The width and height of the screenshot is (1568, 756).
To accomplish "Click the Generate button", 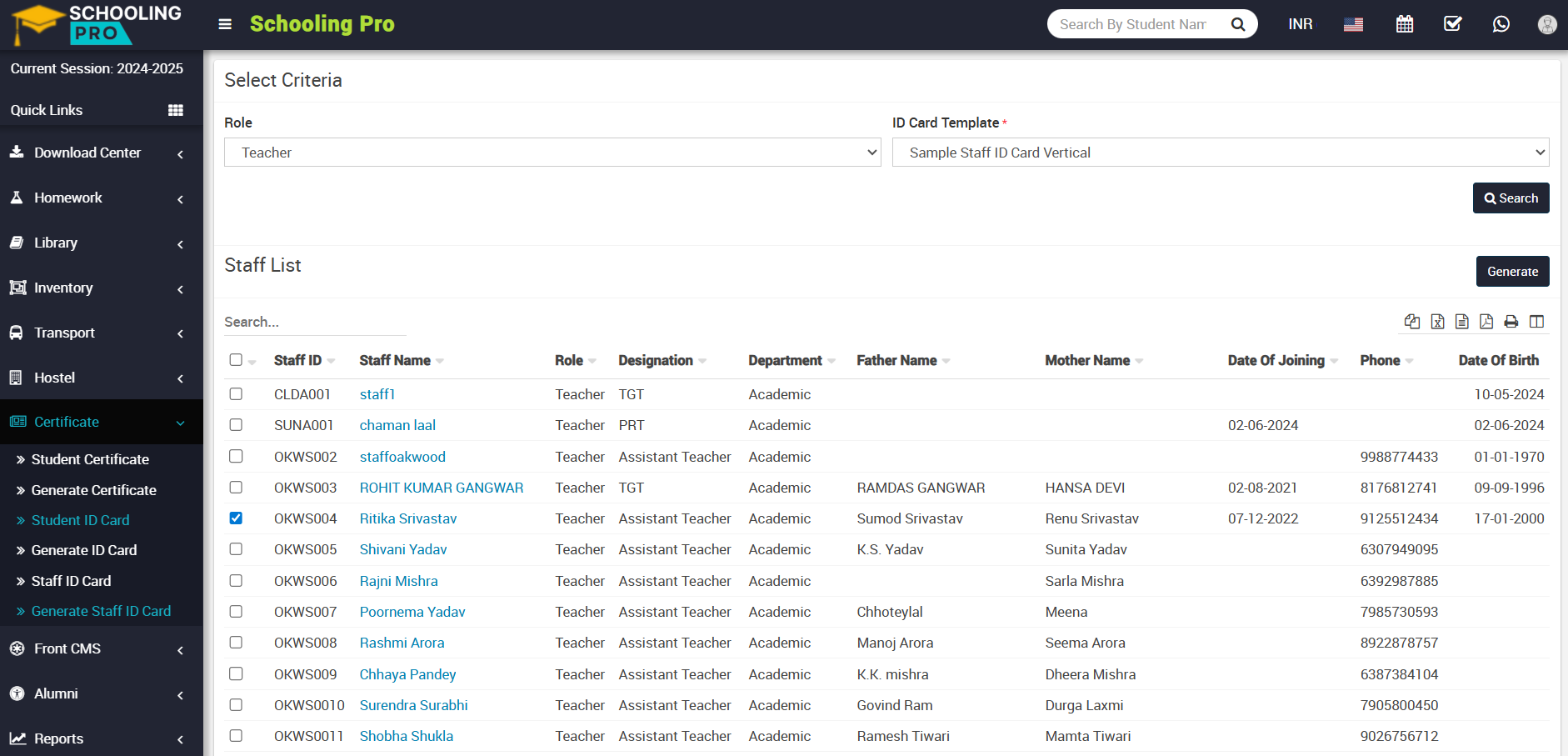I will [x=1512, y=272].
